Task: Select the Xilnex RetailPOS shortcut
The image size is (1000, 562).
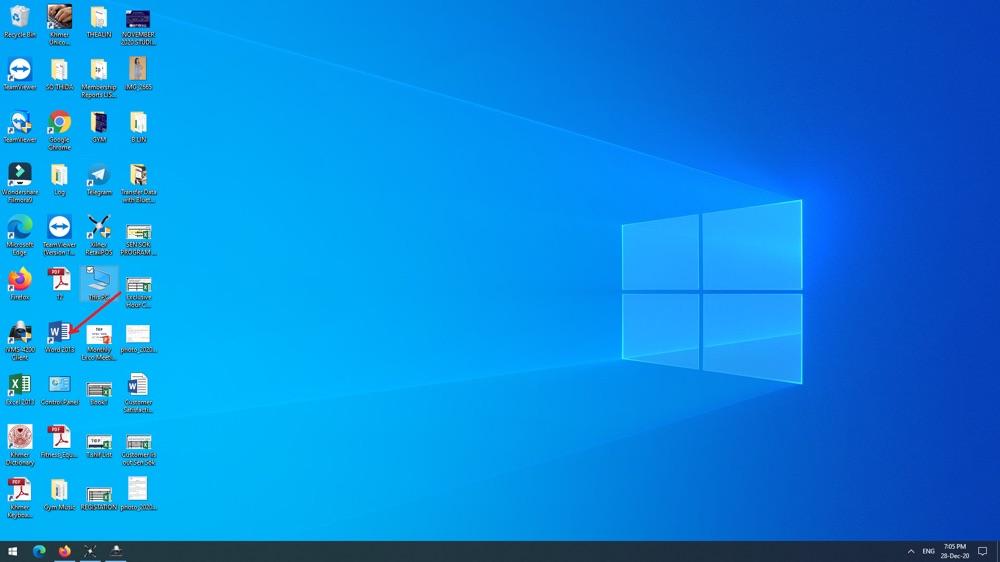Action: coord(98,228)
